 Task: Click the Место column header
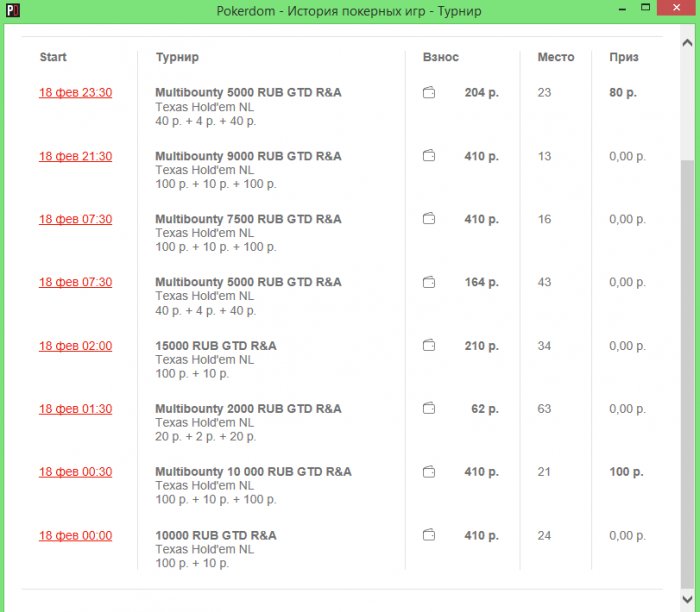tap(556, 57)
